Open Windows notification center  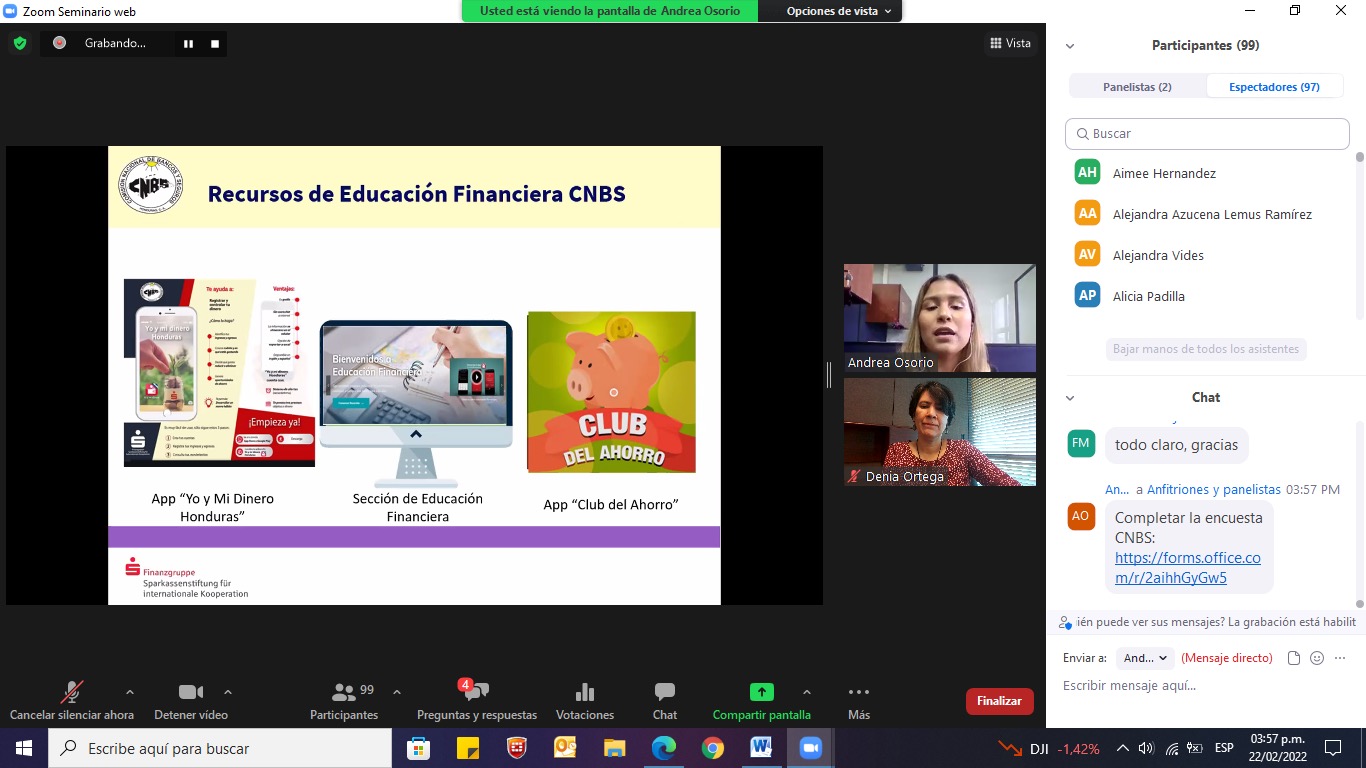click(1332, 748)
